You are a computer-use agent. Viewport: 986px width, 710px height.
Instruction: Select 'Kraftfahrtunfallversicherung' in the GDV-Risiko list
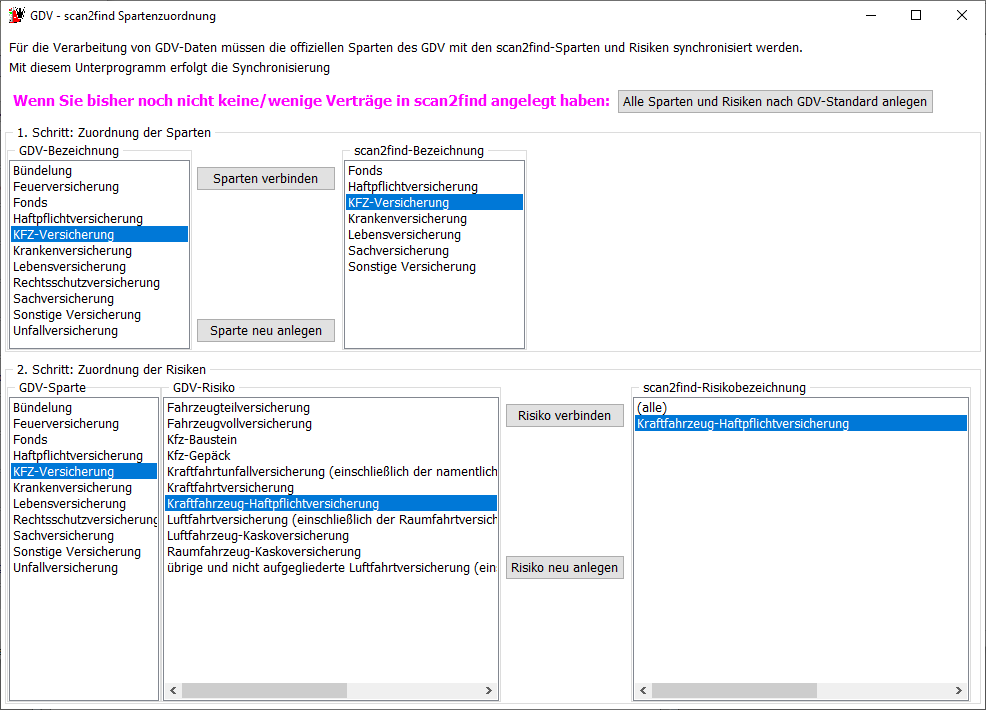click(331, 472)
